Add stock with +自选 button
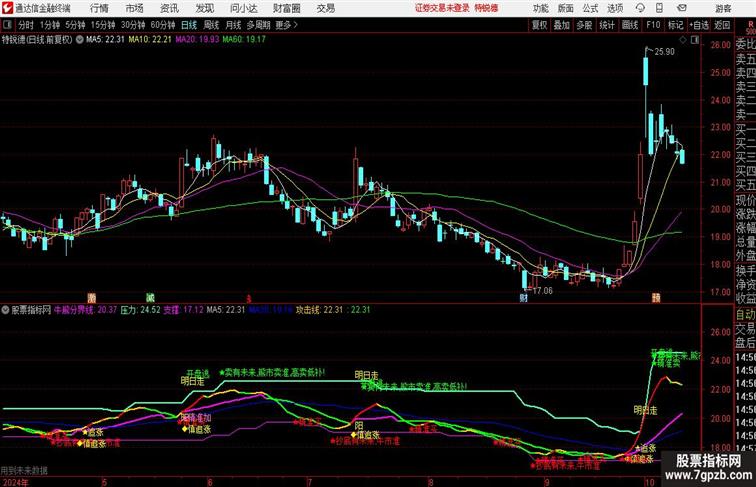756x487 pixels. click(699, 25)
